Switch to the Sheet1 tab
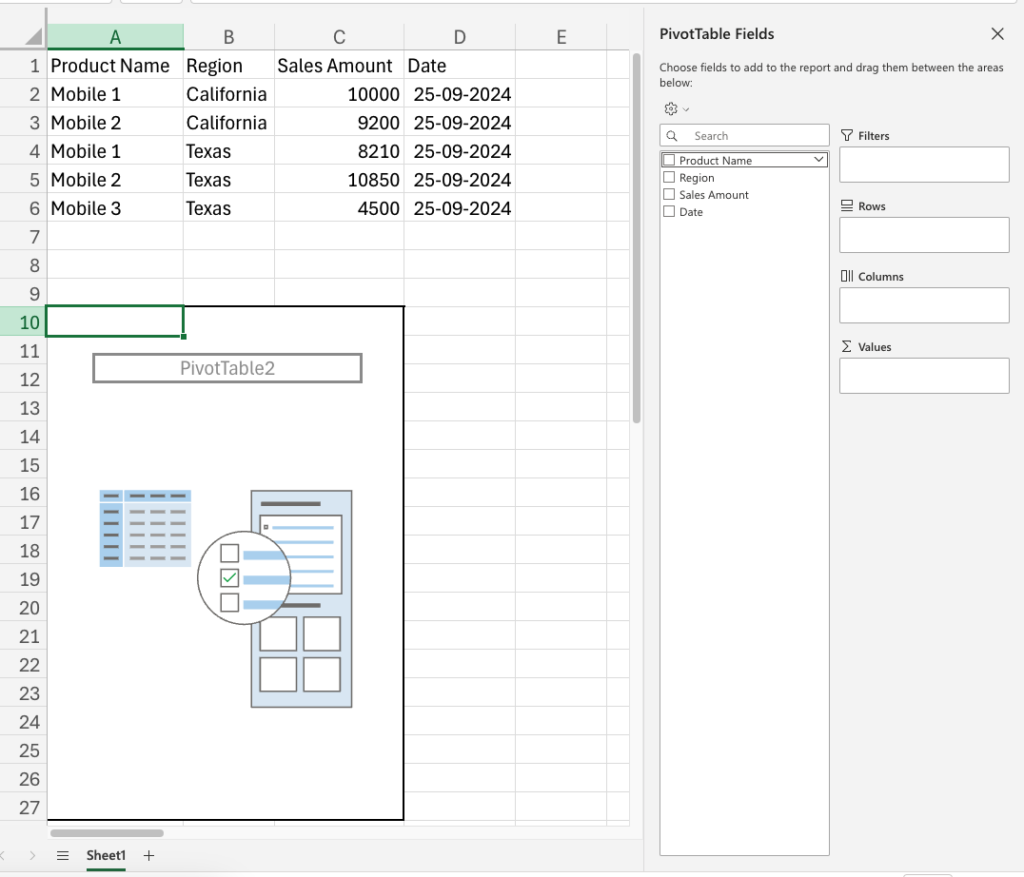Image resolution: width=1024 pixels, height=877 pixels. coord(105,856)
